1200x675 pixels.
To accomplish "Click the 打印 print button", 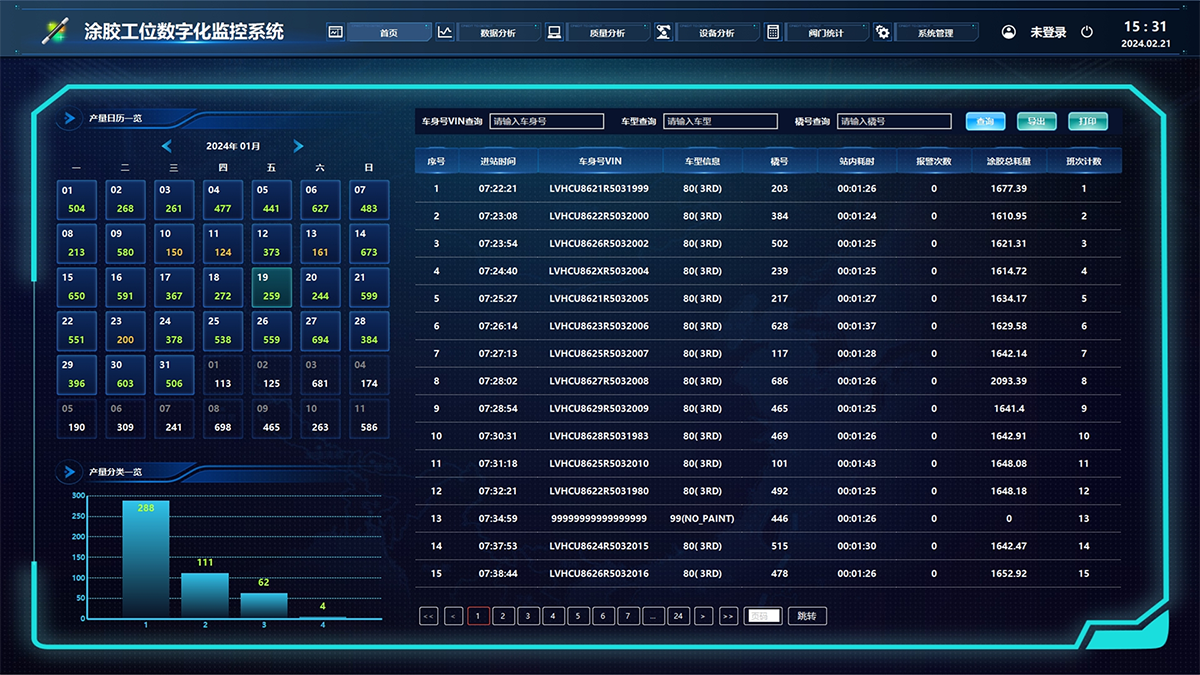I will click(x=1088, y=121).
